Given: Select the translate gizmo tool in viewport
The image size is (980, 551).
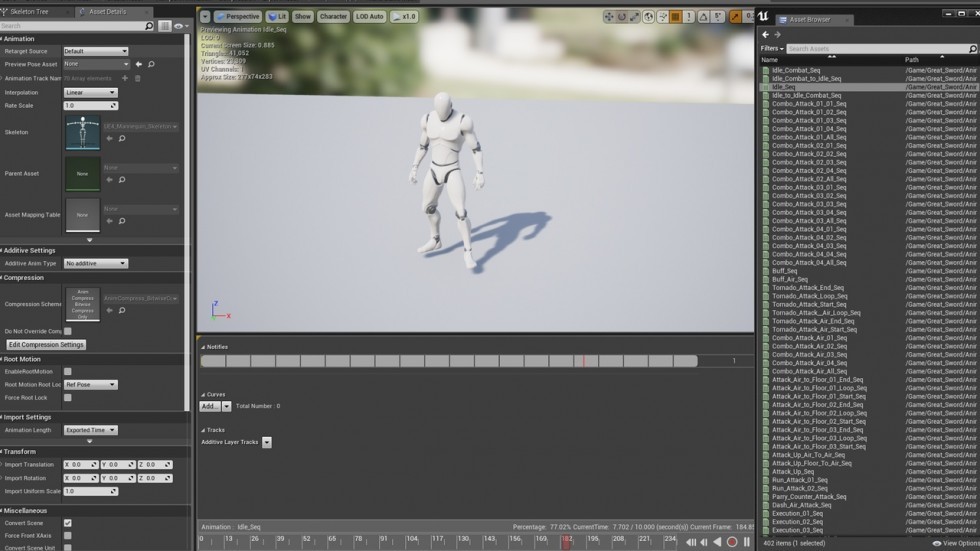Looking at the screenshot, I should (609, 17).
